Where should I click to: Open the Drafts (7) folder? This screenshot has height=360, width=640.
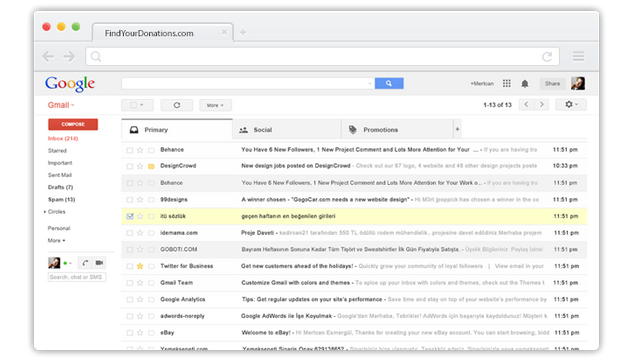pyautogui.click(x=60, y=187)
